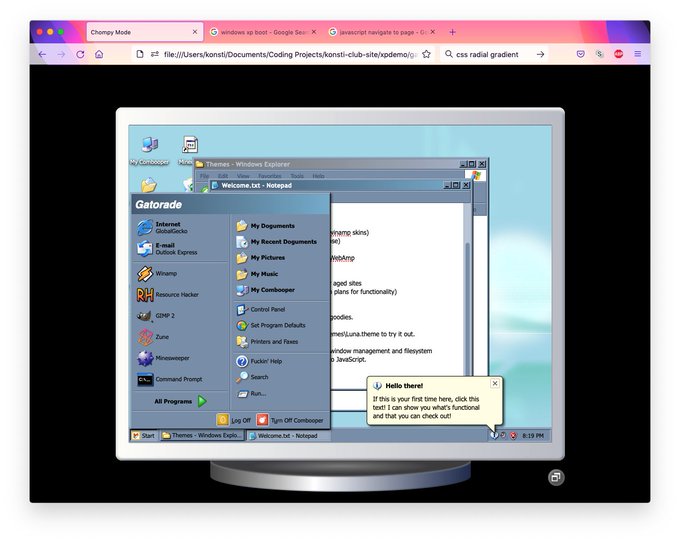Open Edit menu in Themes explorer window
This screenshot has height=542, width=680.
point(223,176)
